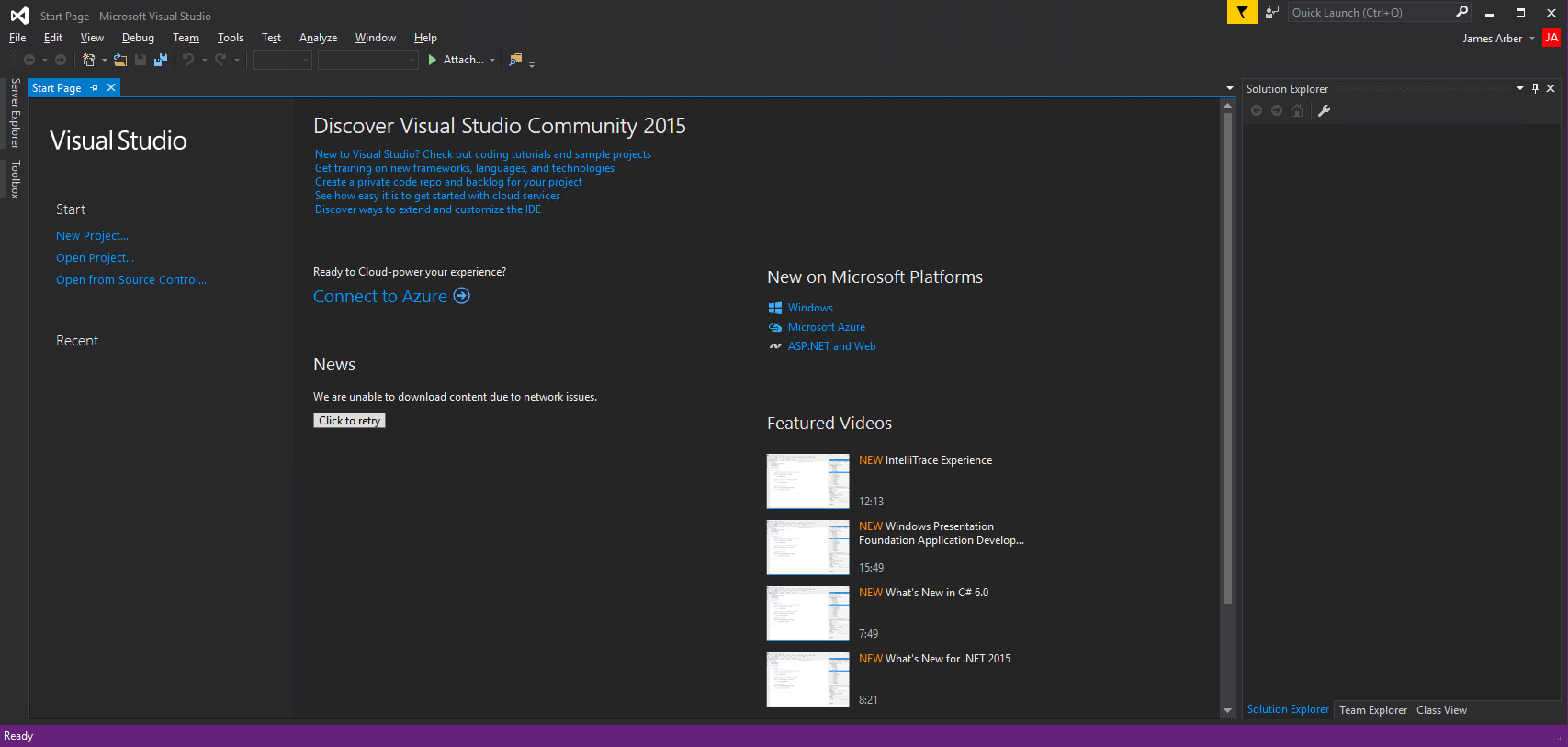
Task: Expand the Navigate Backward history dropdown
Action: [x=45, y=61]
